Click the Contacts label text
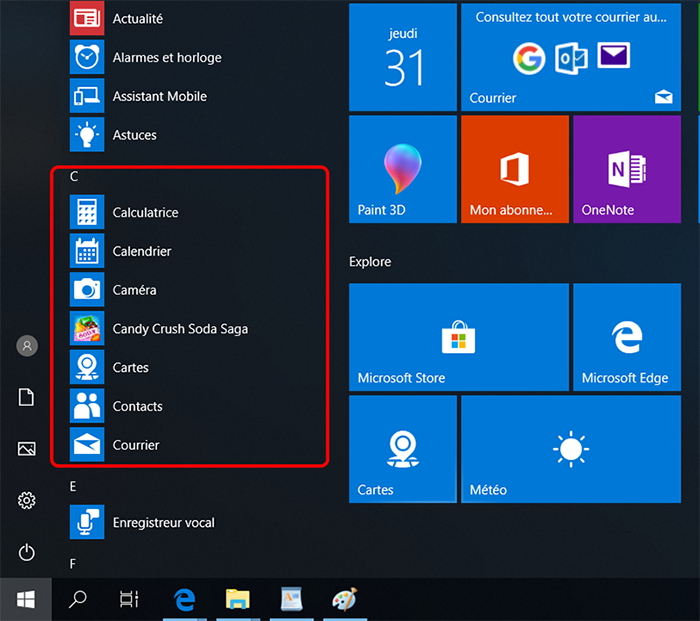Image resolution: width=700 pixels, height=621 pixels. (x=138, y=406)
